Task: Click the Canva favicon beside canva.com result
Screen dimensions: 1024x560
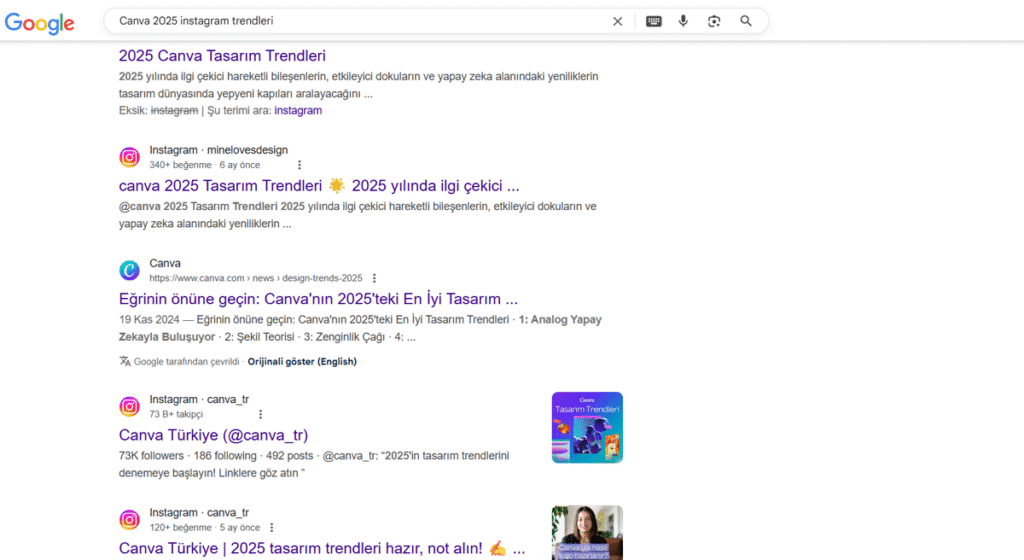Action: [x=129, y=270]
